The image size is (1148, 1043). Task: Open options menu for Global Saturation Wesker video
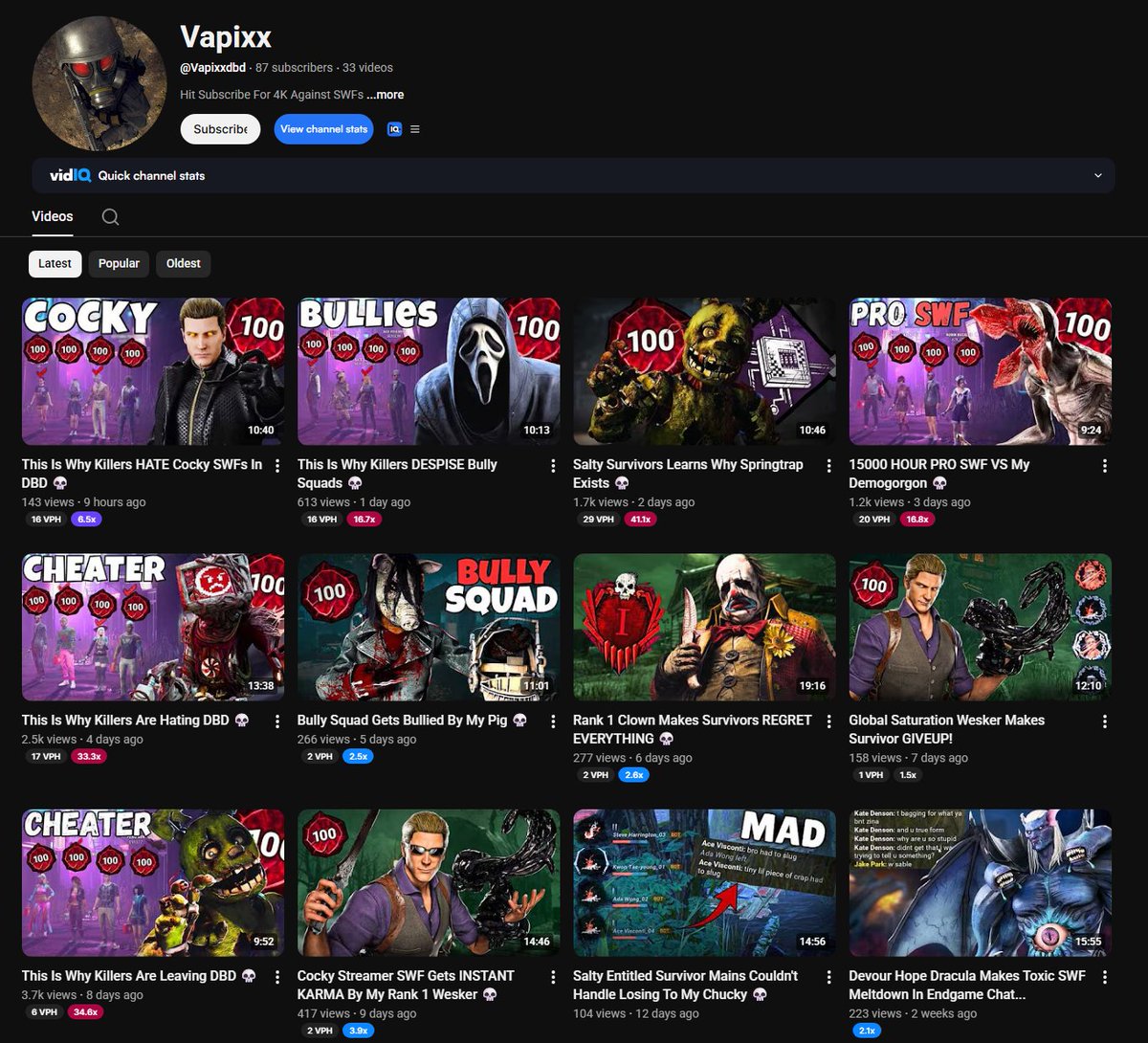click(1104, 721)
